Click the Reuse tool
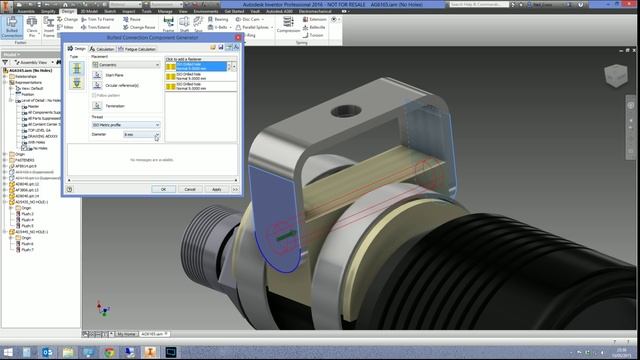This screenshot has width=640, height=360. [132, 19]
